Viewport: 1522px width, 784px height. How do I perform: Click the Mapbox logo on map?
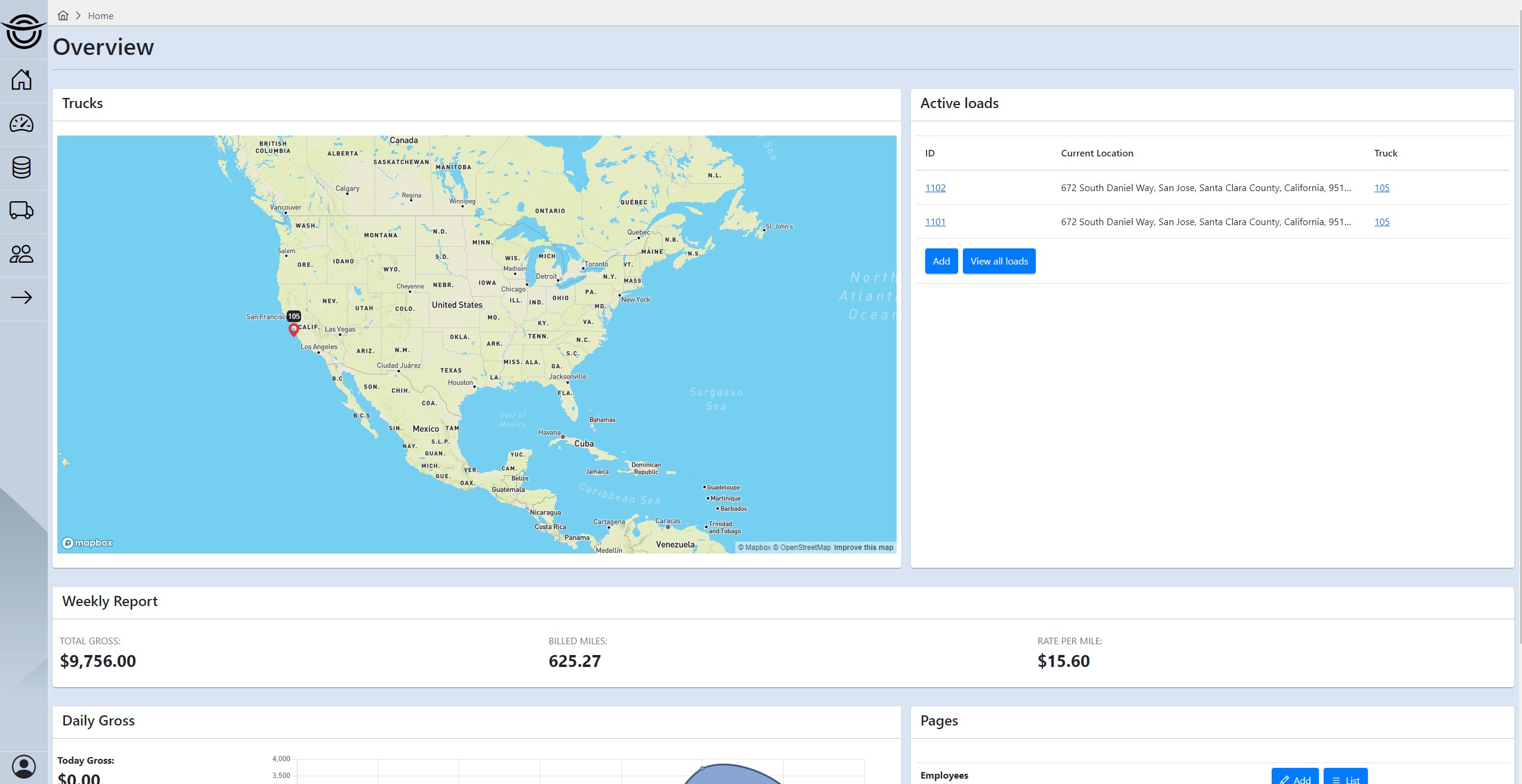(87, 543)
